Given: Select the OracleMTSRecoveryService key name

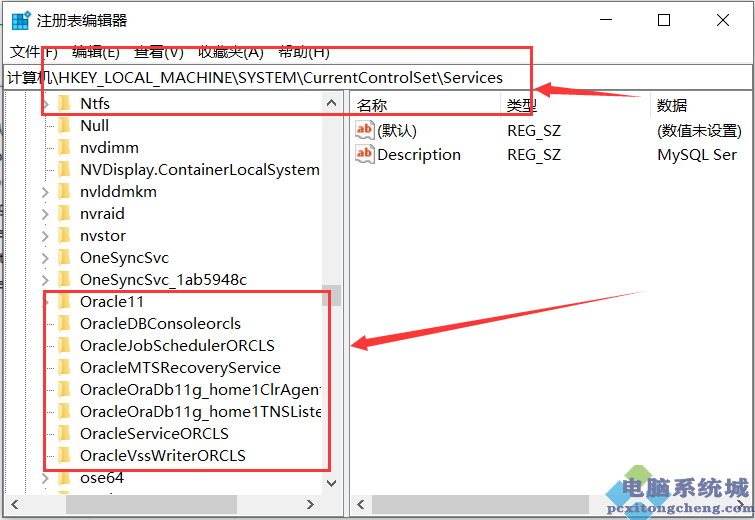Looking at the screenshot, I should pyautogui.click(x=180, y=367).
